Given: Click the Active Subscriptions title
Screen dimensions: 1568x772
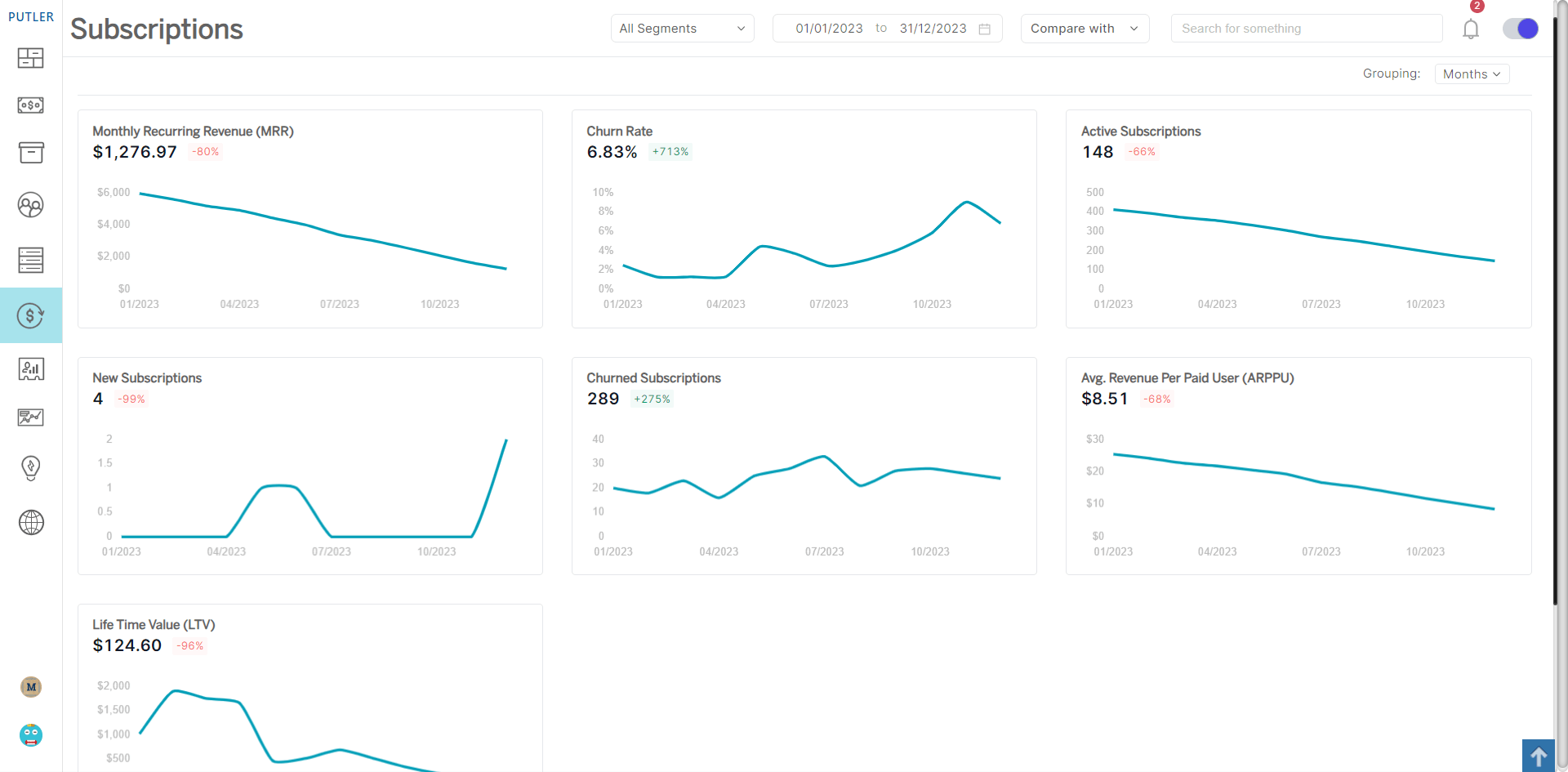Looking at the screenshot, I should pyautogui.click(x=1141, y=132).
